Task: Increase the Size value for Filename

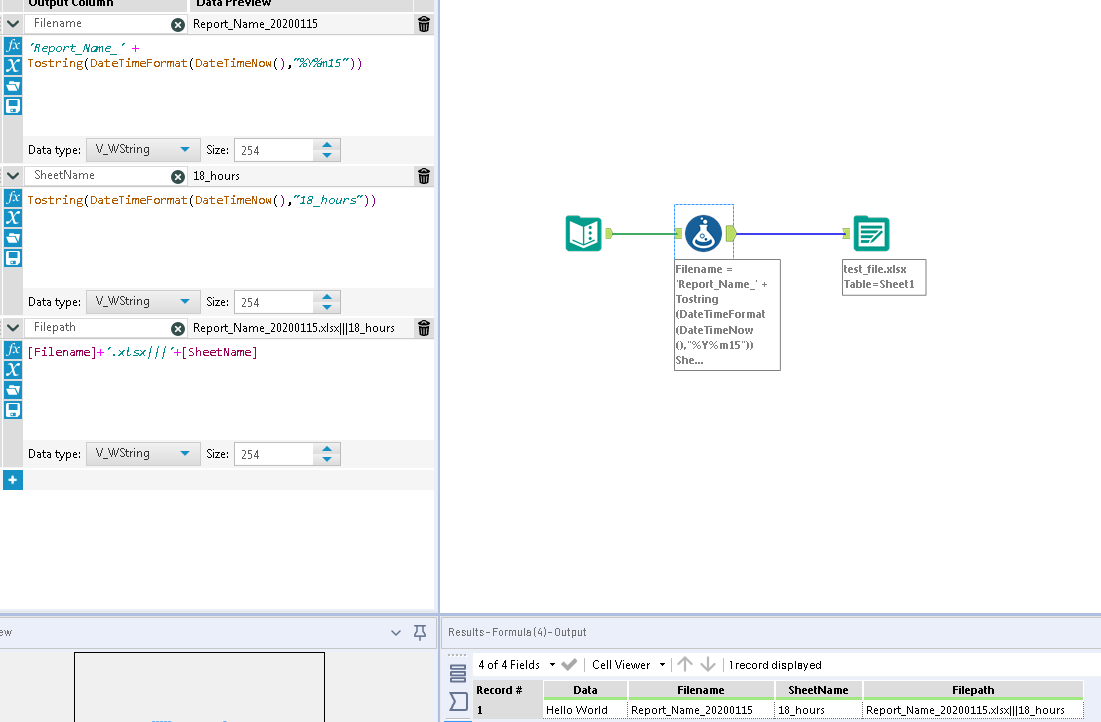Action: tap(327, 144)
